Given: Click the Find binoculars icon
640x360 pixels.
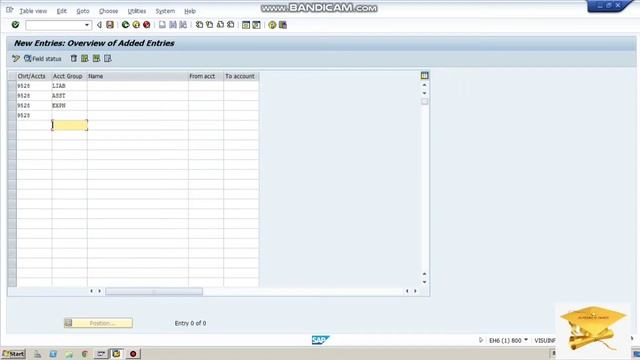Looking at the screenshot, I should point(173,25).
